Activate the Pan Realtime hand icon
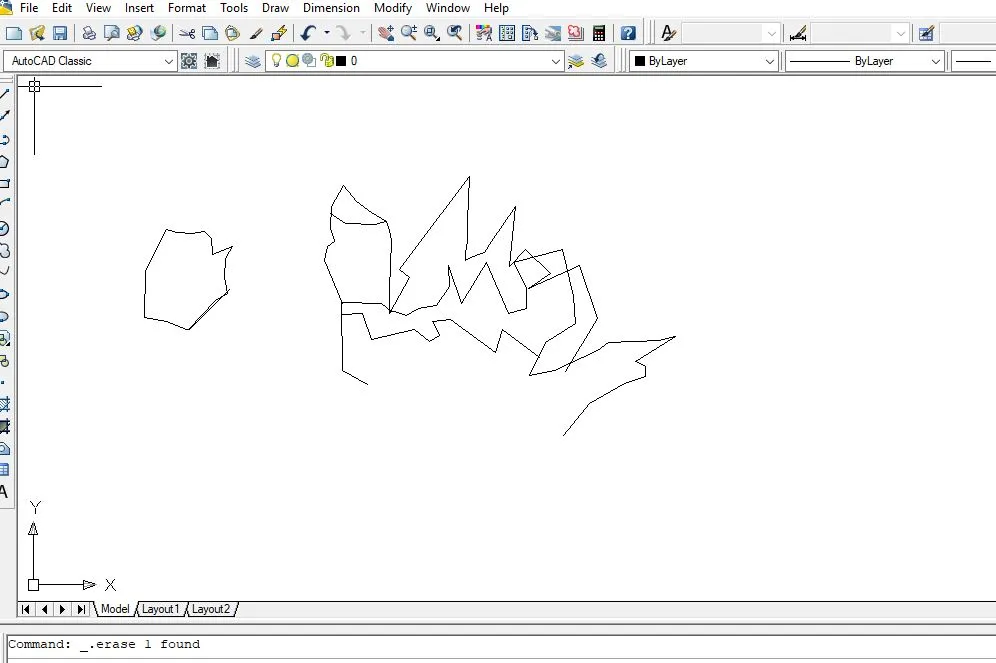The image size is (996, 663). (x=386, y=33)
